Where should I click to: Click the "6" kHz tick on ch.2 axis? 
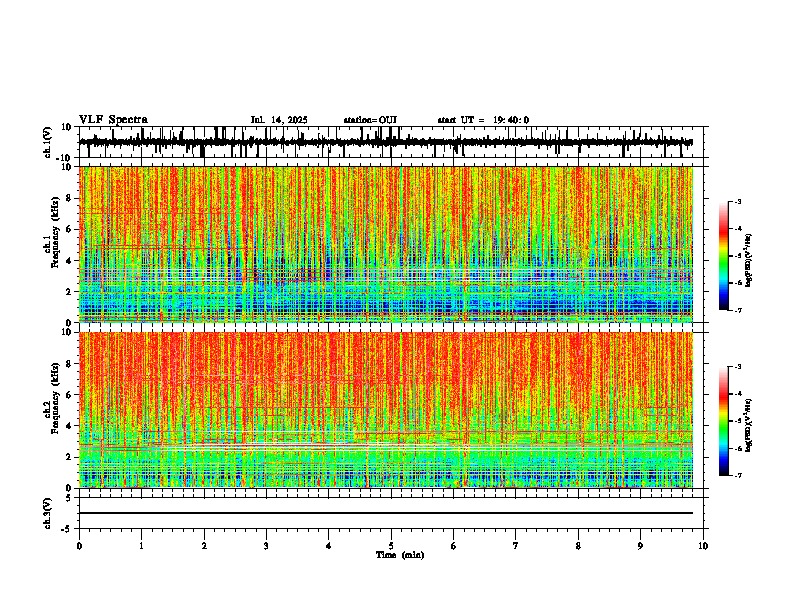(70, 395)
